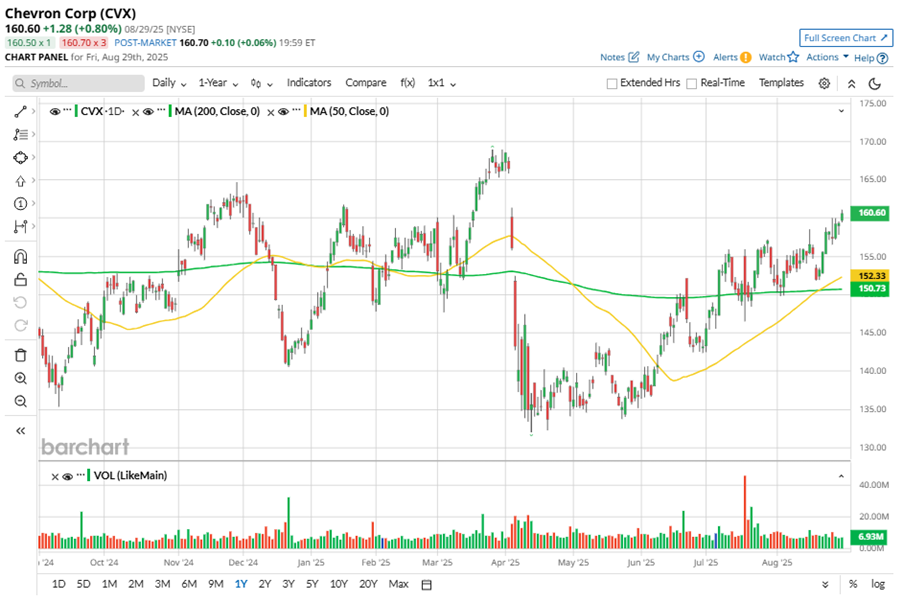This screenshot has width=903, height=601.
Task: Open the Fibonacci retracement tools
Action: [x=20, y=135]
